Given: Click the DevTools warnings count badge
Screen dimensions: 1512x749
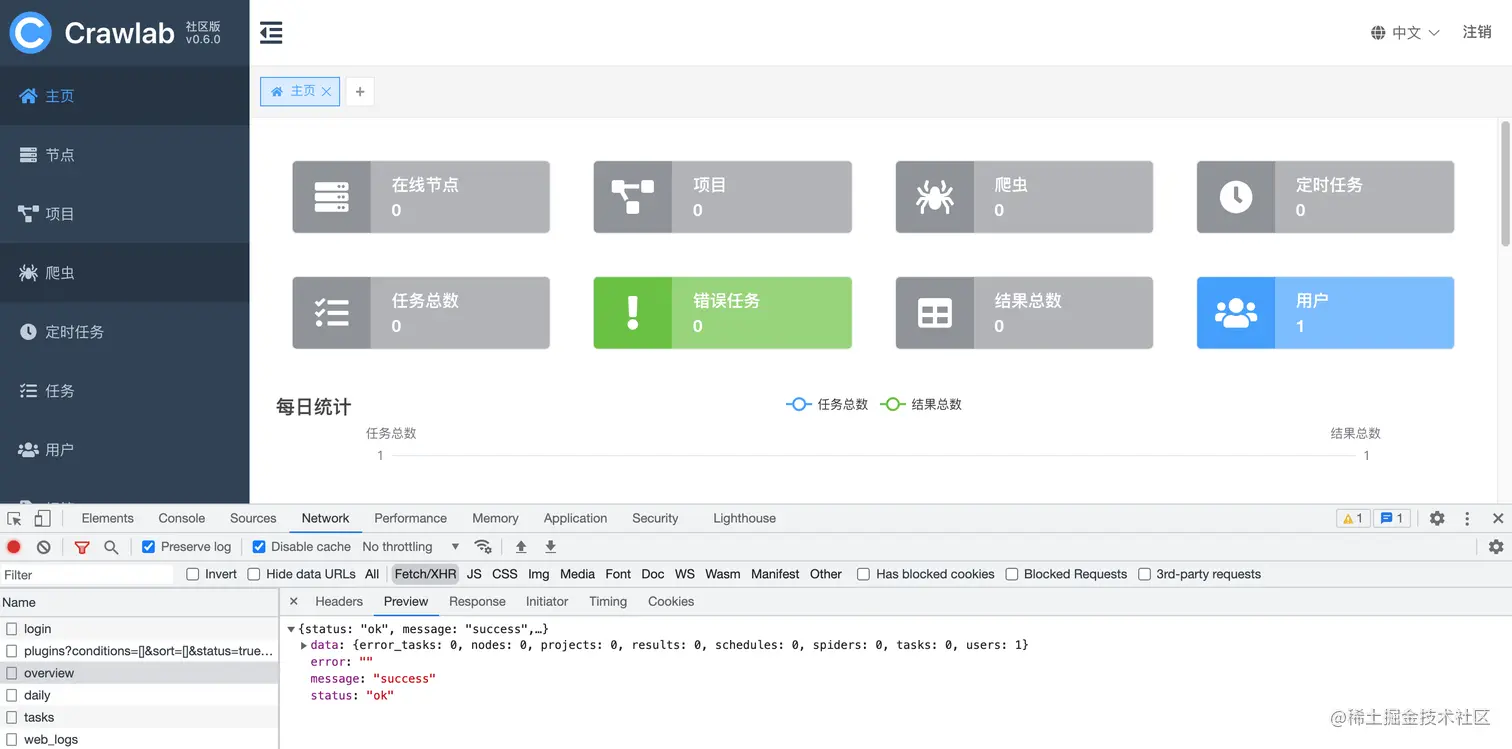Looking at the screenshot, I should coord(1352,518).
